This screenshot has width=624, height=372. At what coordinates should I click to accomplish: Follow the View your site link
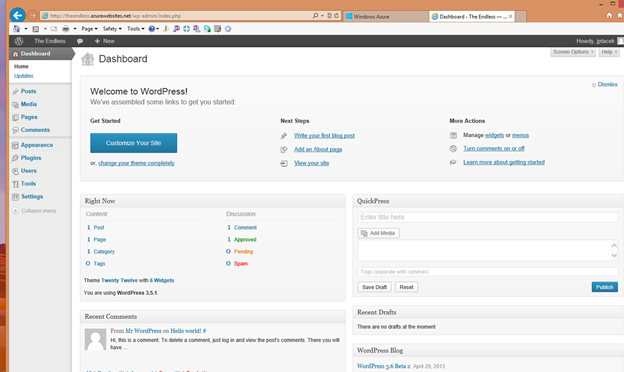(311, 163)
